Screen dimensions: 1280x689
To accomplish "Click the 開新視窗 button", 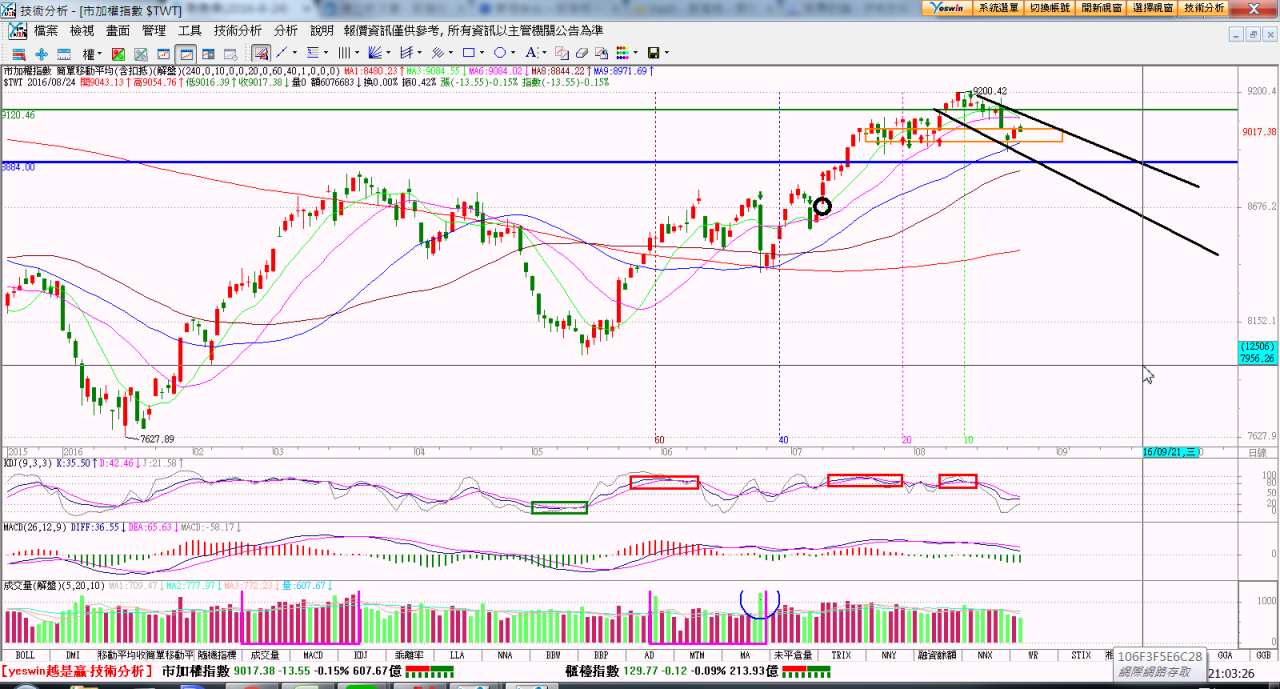I will pyautogui.click(x=1102, y=7).
